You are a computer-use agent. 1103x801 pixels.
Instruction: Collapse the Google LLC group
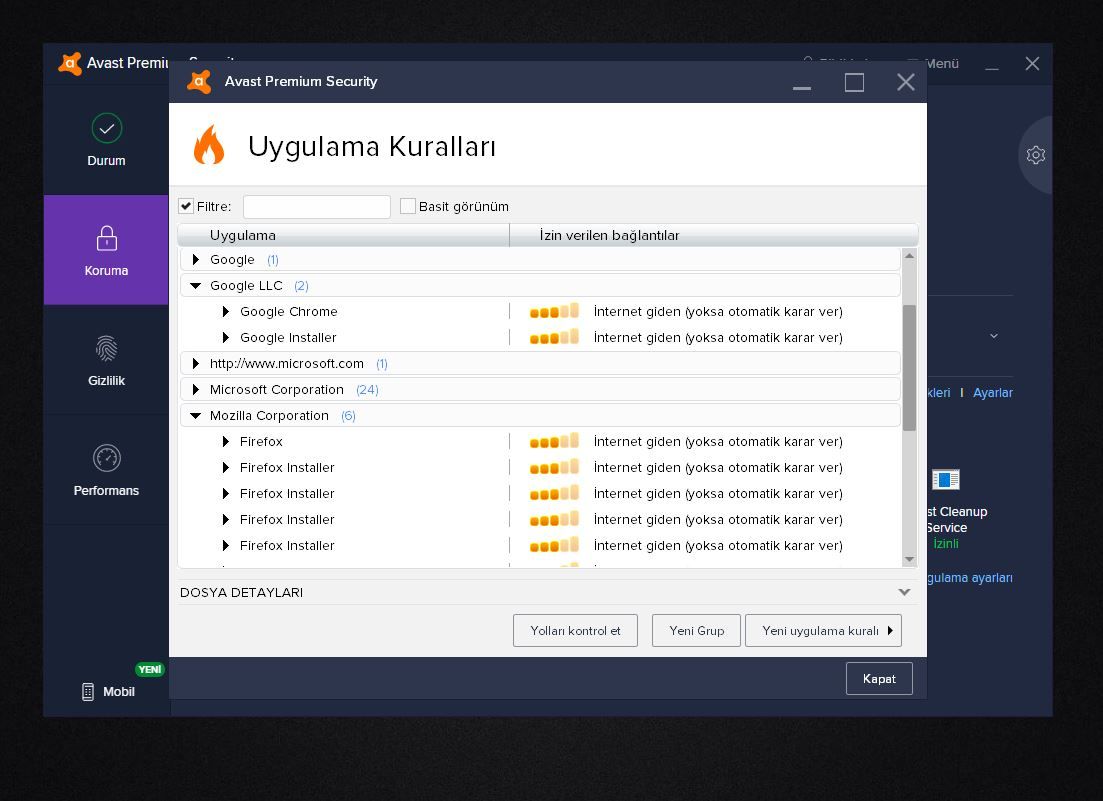[x=196, y=286]
